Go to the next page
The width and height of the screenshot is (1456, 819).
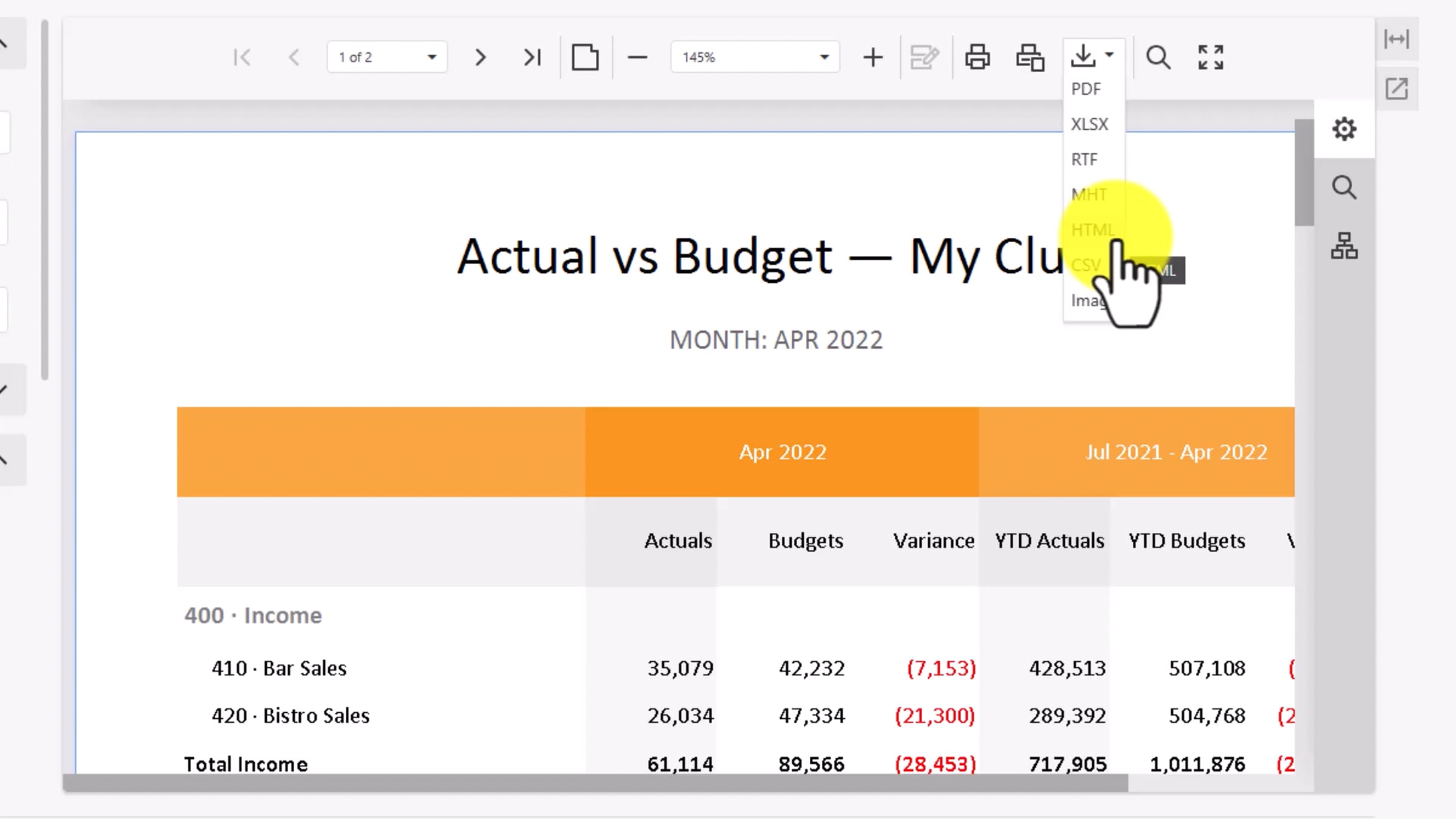coord(480,58)
